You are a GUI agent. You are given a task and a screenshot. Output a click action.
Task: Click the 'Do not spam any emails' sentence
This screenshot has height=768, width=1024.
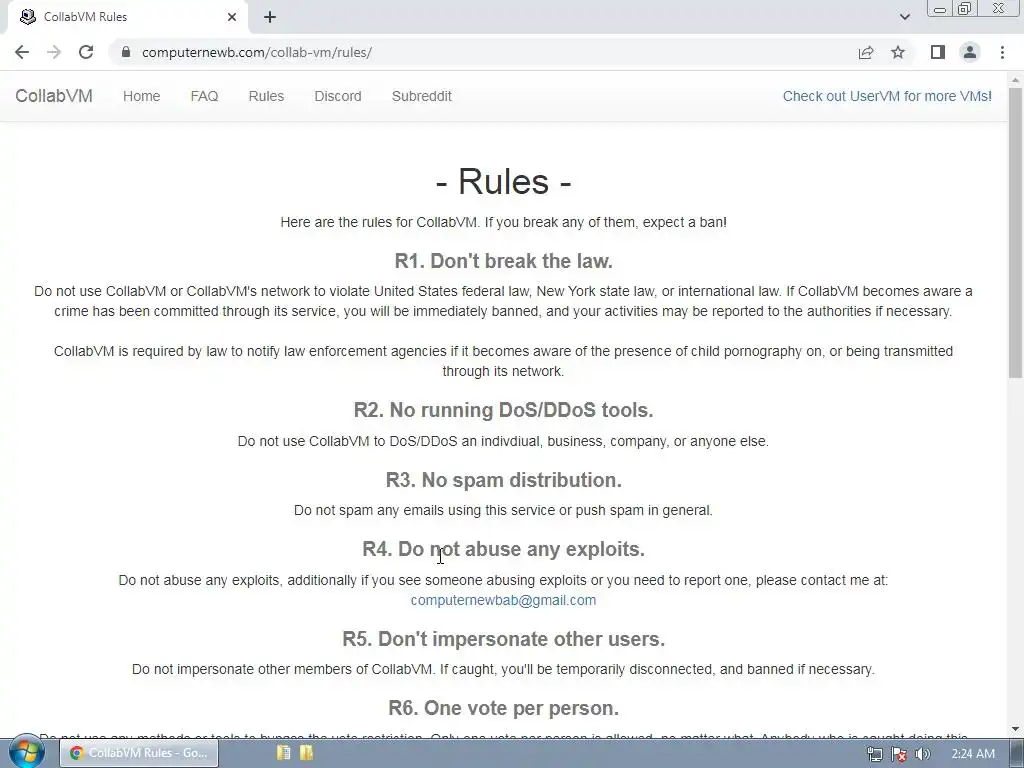tap(503, 510)
